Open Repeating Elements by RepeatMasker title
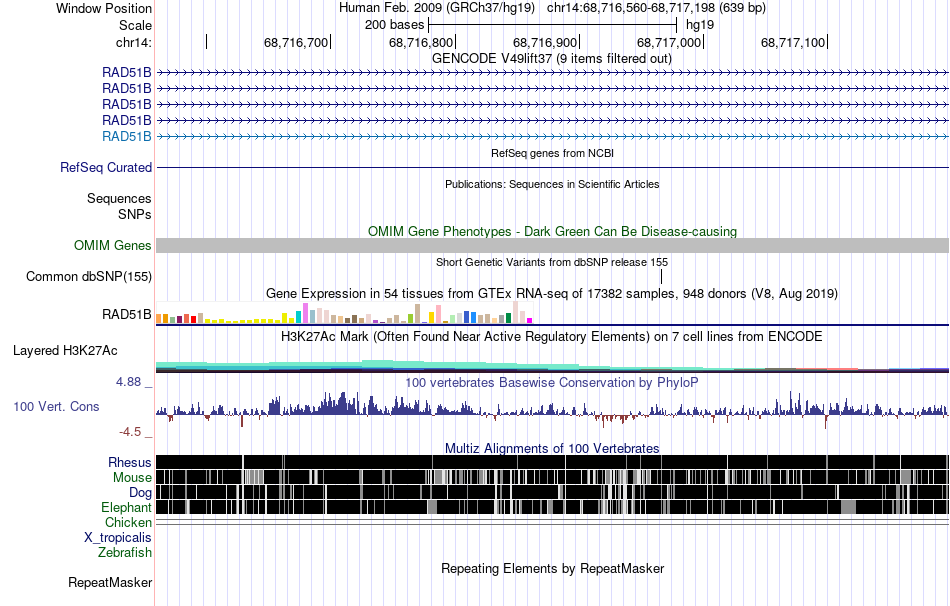 point(552,568)
